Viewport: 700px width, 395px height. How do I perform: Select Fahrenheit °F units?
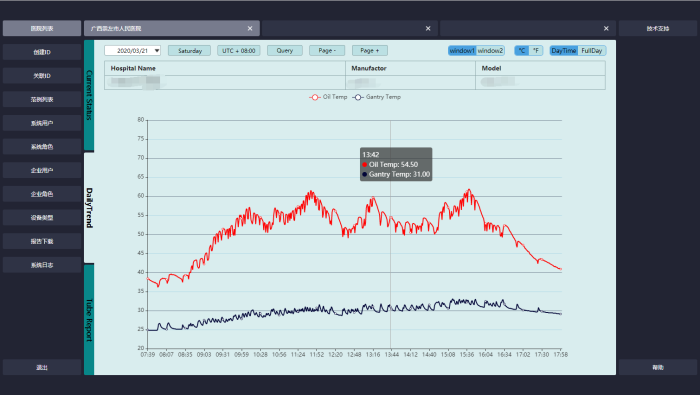[536, 51]
